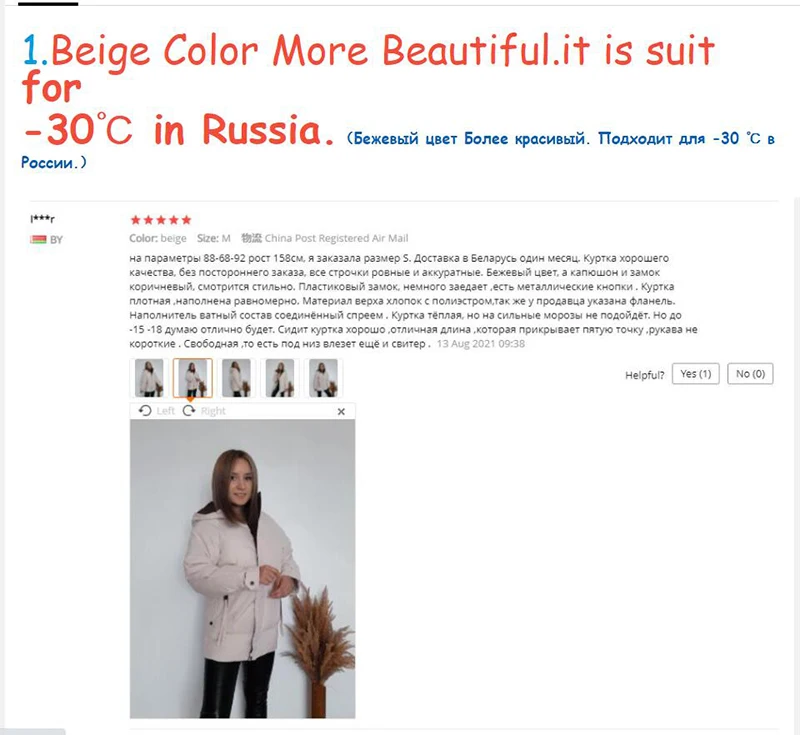Click the Size: M label

[214, 238]
